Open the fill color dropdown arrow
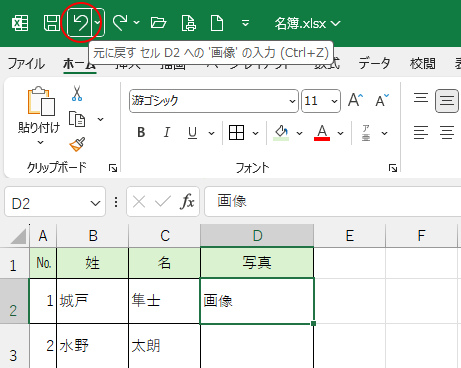The width and height of the screenshot is (461, 368). click(299, 133)
